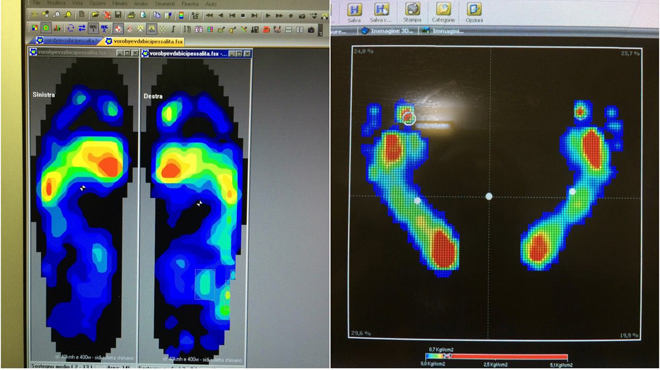660x370 pixels.
Task: Click the camera snapshot icon in second toolbar
Action: [311, 29]
